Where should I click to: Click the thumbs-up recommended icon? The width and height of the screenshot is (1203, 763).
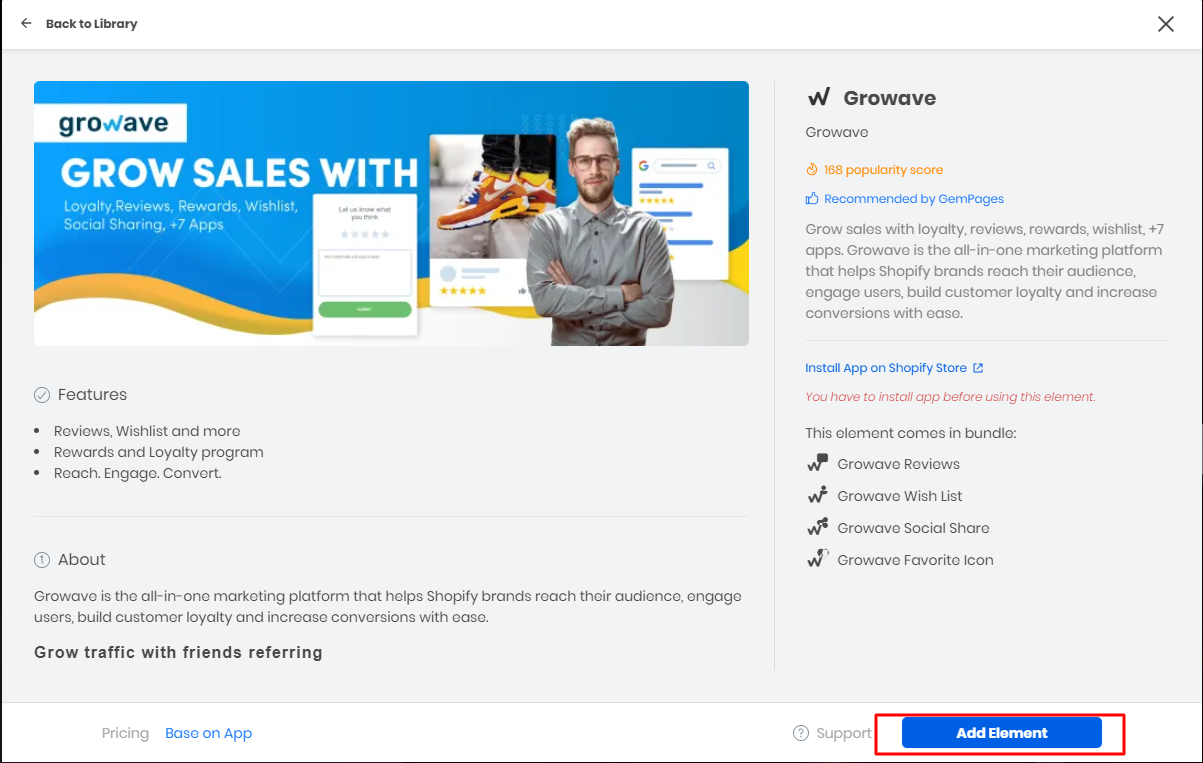(x=812, y=199)
